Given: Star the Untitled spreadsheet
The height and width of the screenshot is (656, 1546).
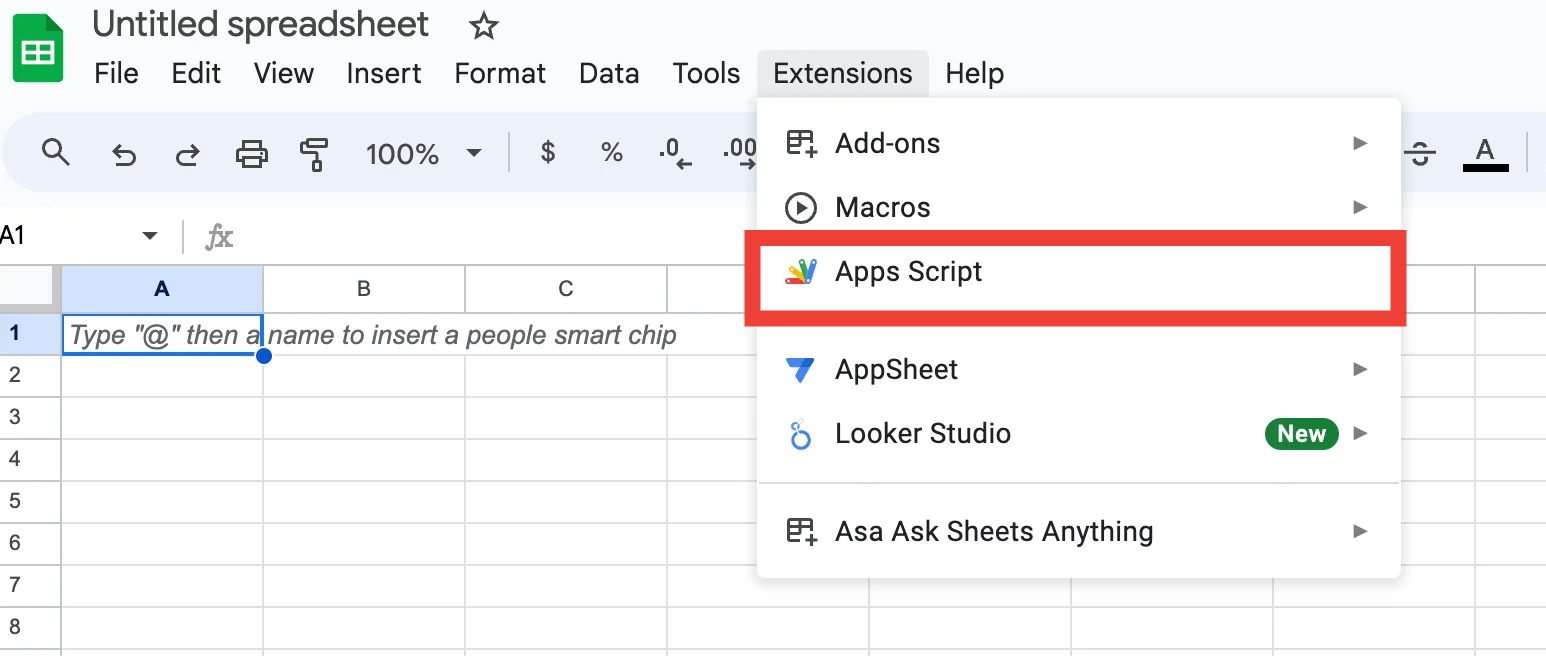Looking at the screenshot, I should click(x=484, y=27).
